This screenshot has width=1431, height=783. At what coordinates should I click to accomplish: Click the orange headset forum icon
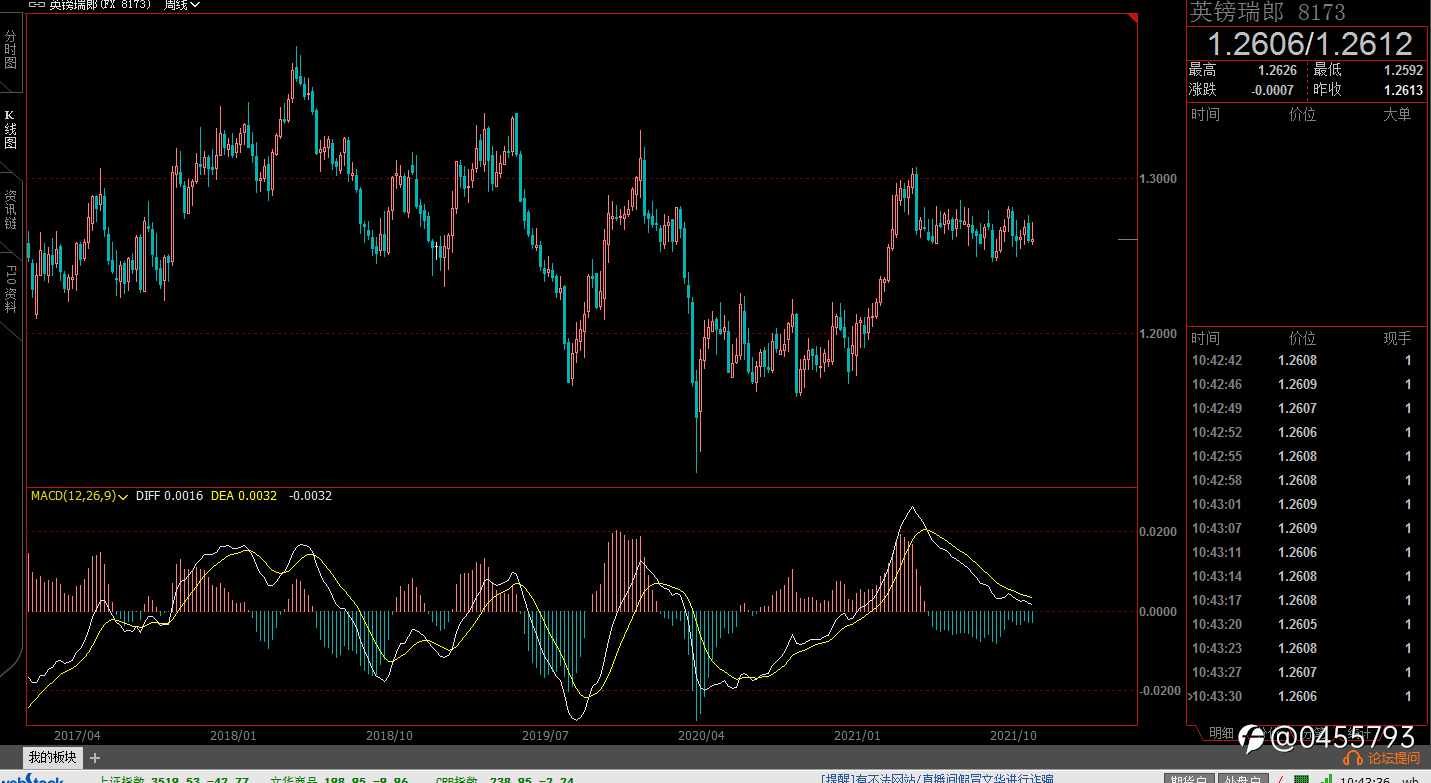(1354, 759)
